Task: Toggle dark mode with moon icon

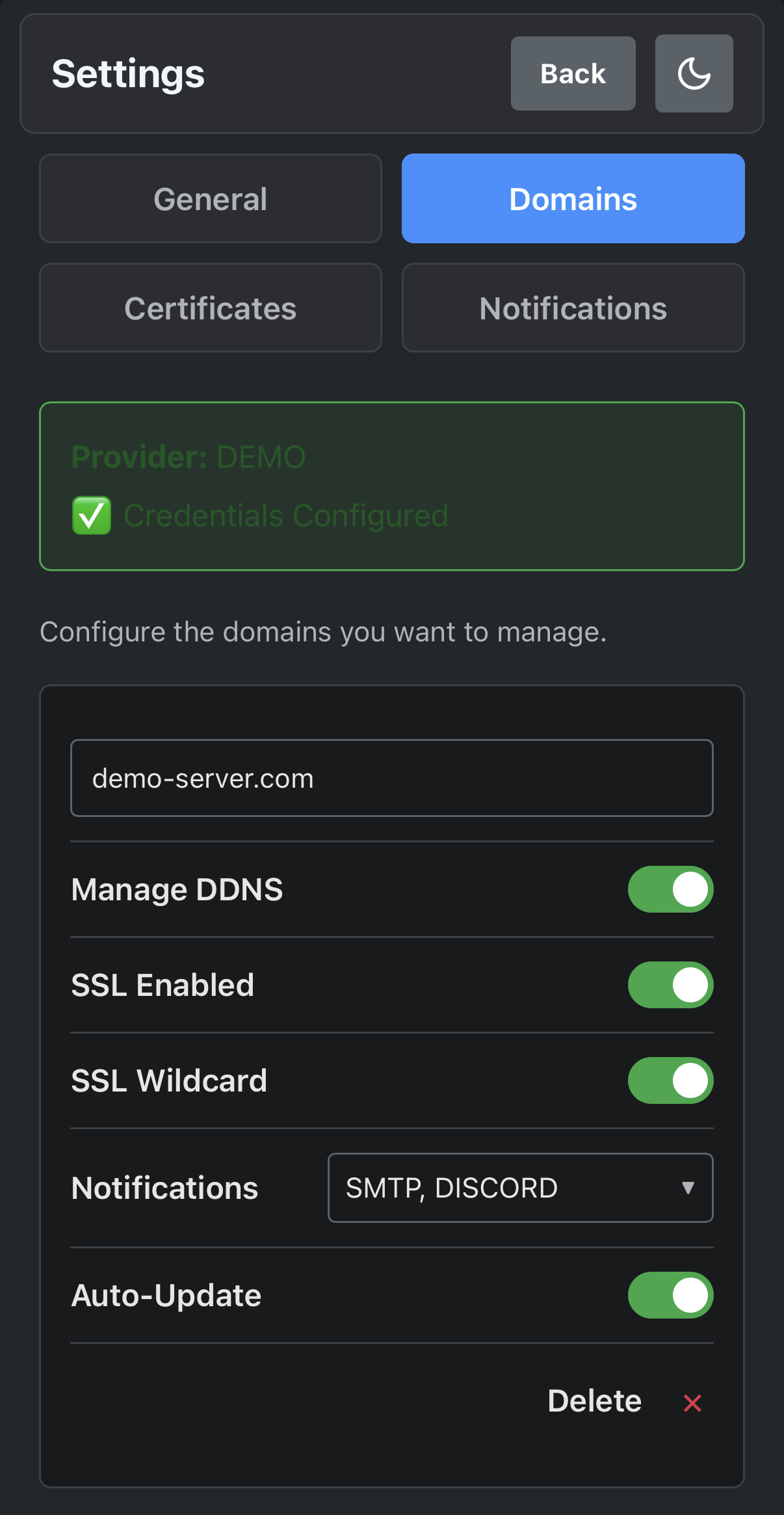Action: tap(694, 74)
